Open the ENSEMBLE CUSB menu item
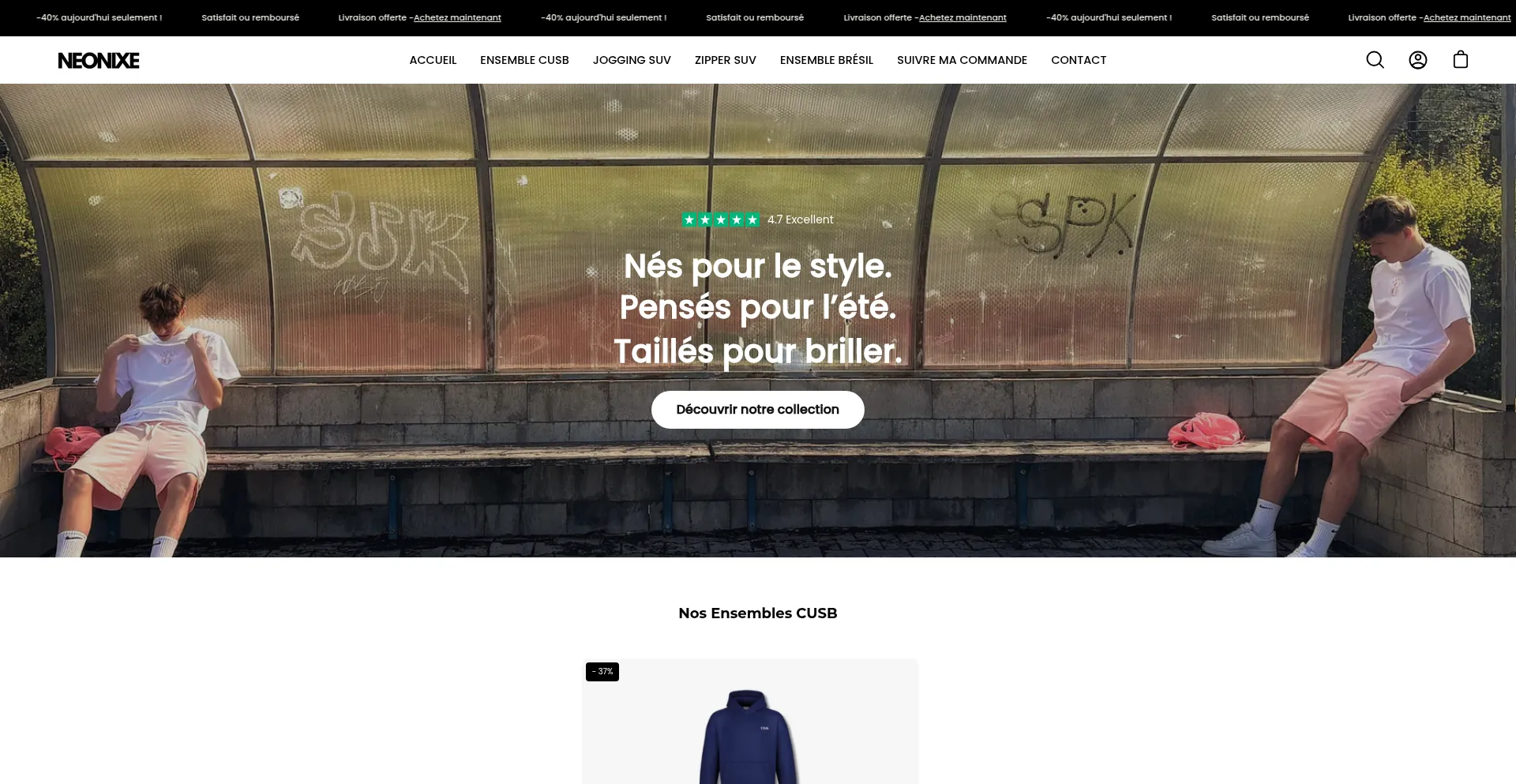This screenshot has height=784, width=1516. tap(524, 60)
